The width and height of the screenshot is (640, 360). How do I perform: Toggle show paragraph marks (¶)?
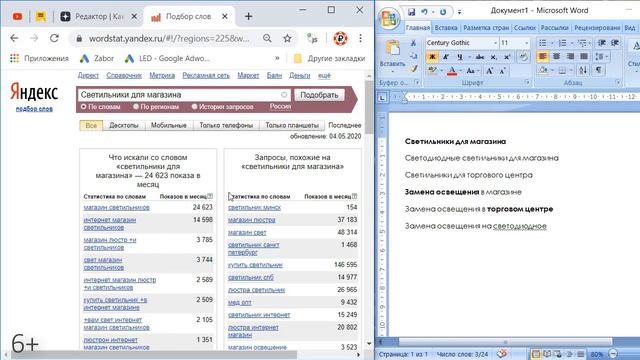point(598,70)
